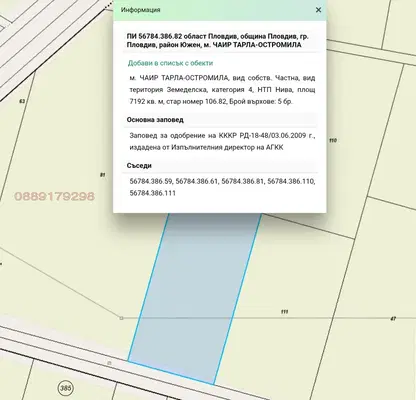Screen dimensions: 416x400
Task: Click the area value '7192 кв. м'
Action: click(147, 102)
